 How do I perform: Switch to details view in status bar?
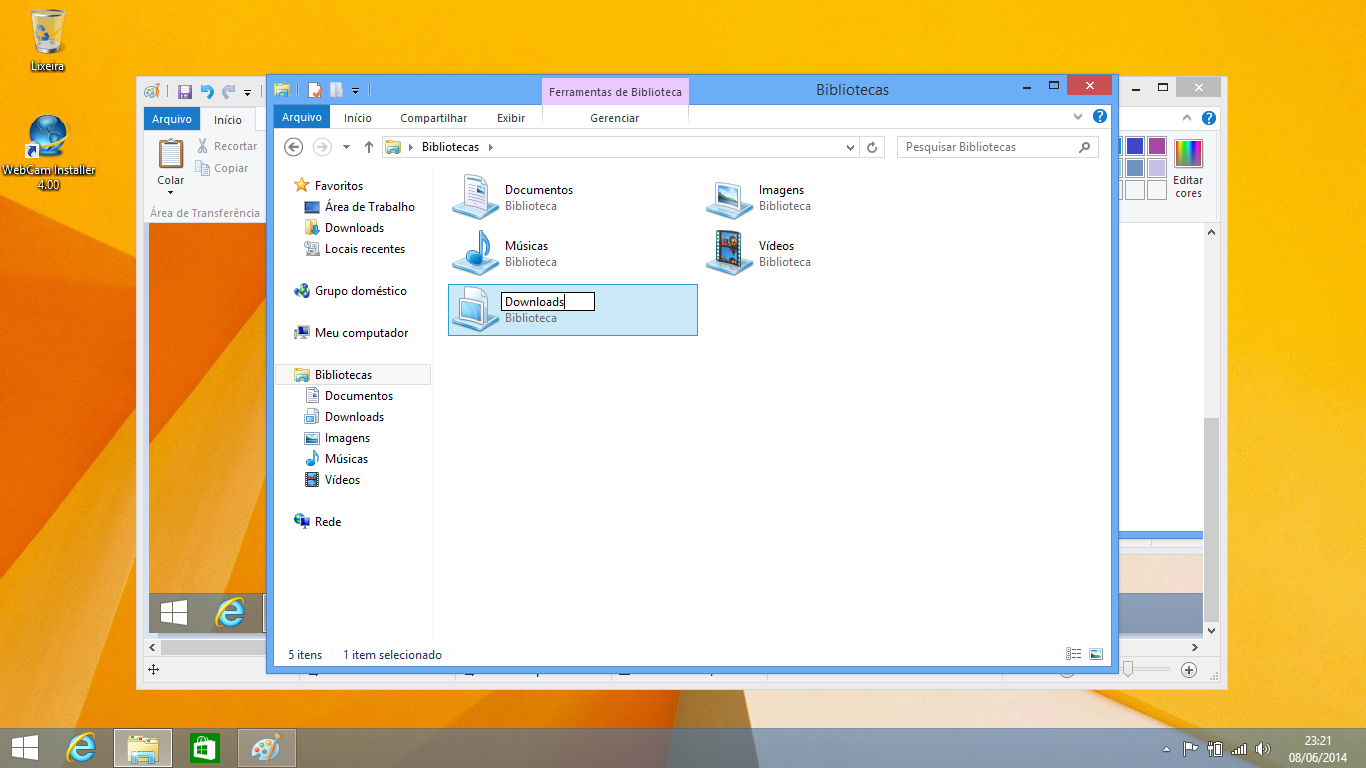1074,654
